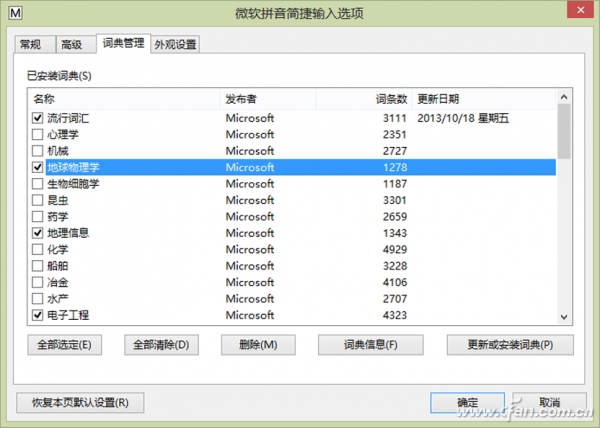
Task: Enable the 心理学 dictionary checkbox
Action: coord(38,135)
